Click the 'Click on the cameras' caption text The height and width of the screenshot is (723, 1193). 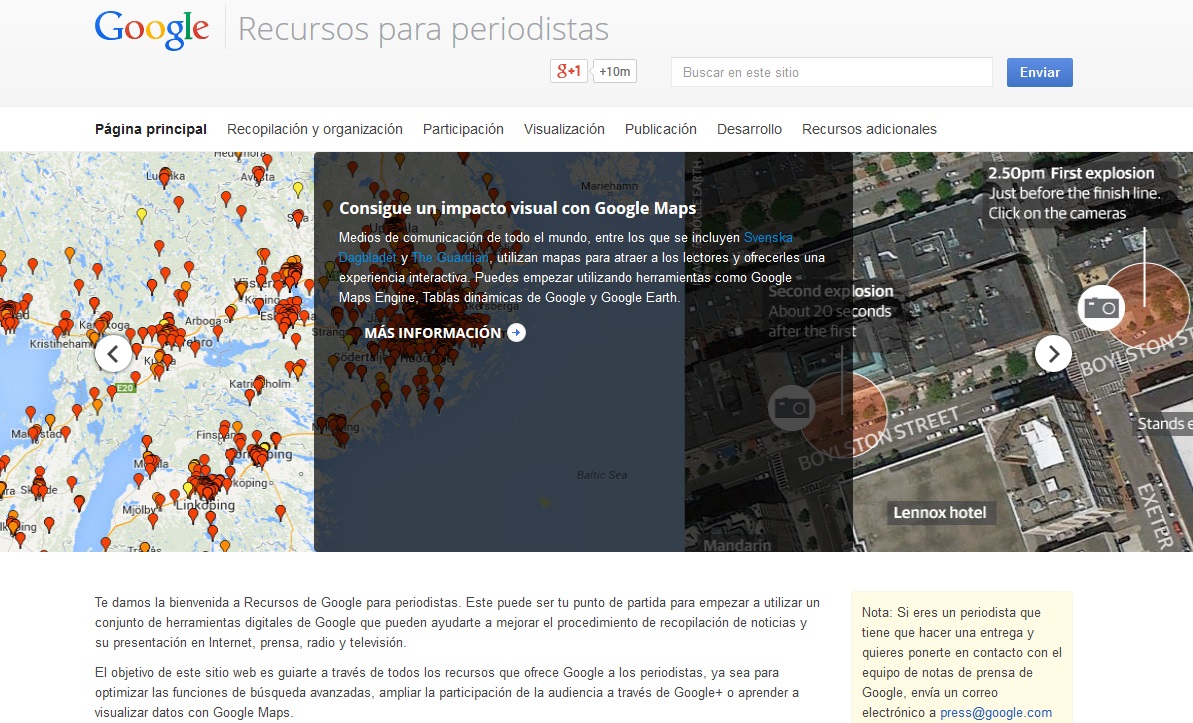pyautogui.click(x=1057, y=214)
